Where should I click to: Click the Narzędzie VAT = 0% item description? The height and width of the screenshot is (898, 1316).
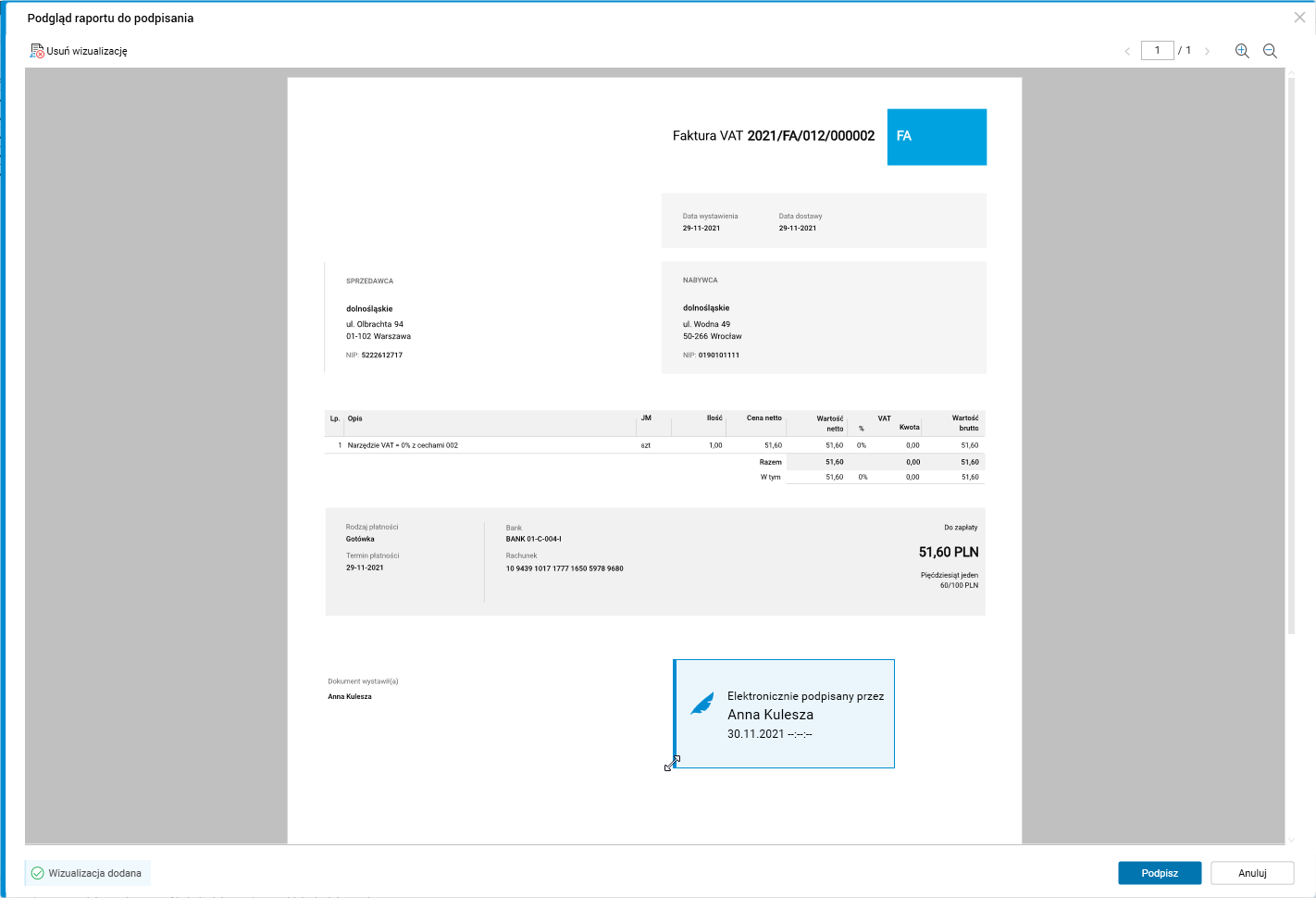tap(403, 445)
